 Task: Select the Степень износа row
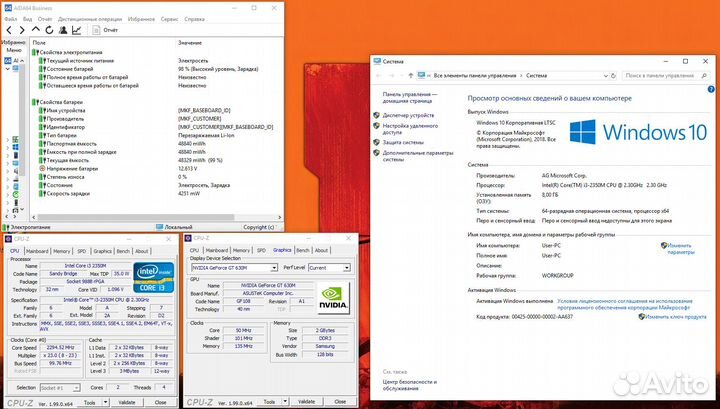point(157,177)
